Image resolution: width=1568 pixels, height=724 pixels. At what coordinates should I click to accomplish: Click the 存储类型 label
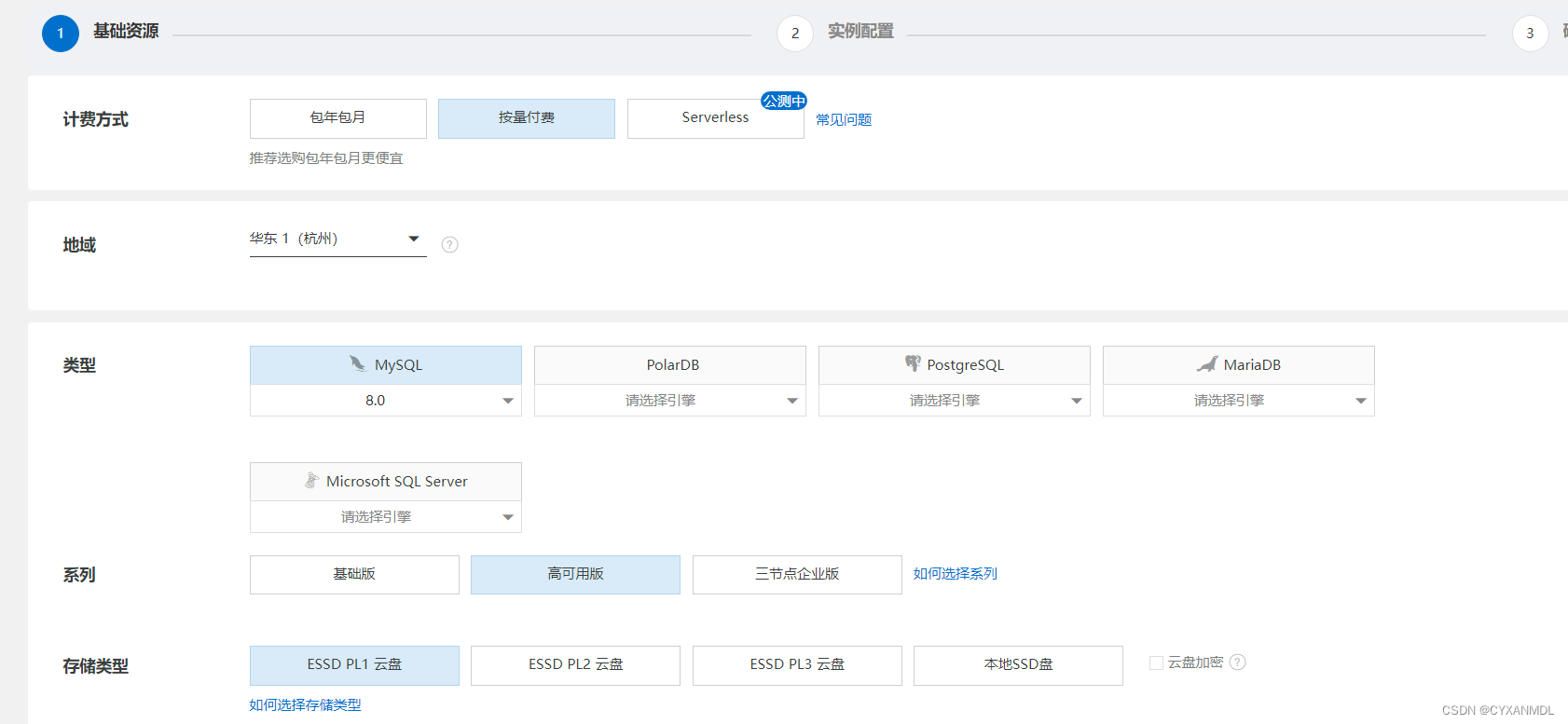point(95,666)
